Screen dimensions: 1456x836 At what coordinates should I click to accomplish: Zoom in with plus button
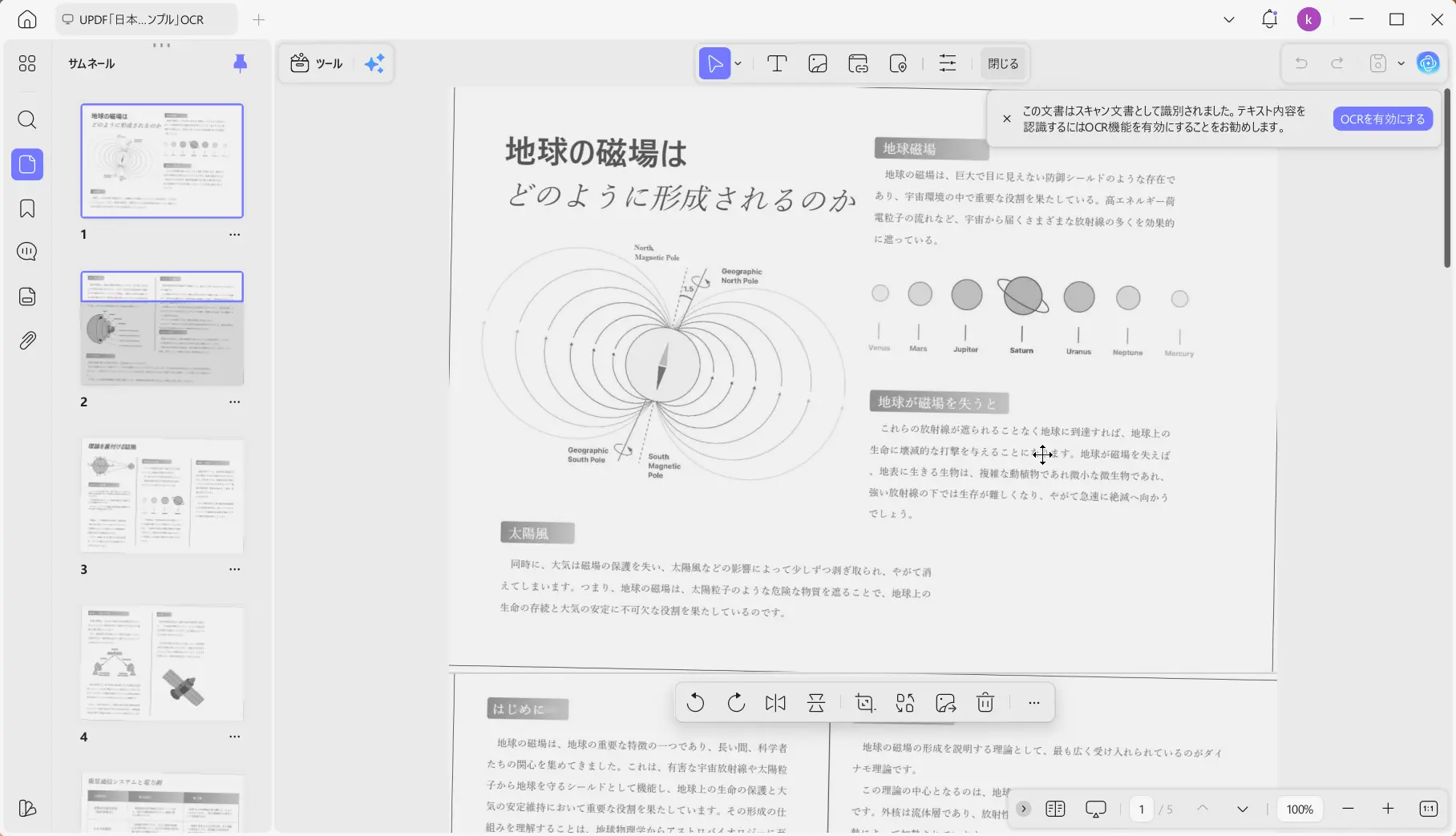[1388, 809]
